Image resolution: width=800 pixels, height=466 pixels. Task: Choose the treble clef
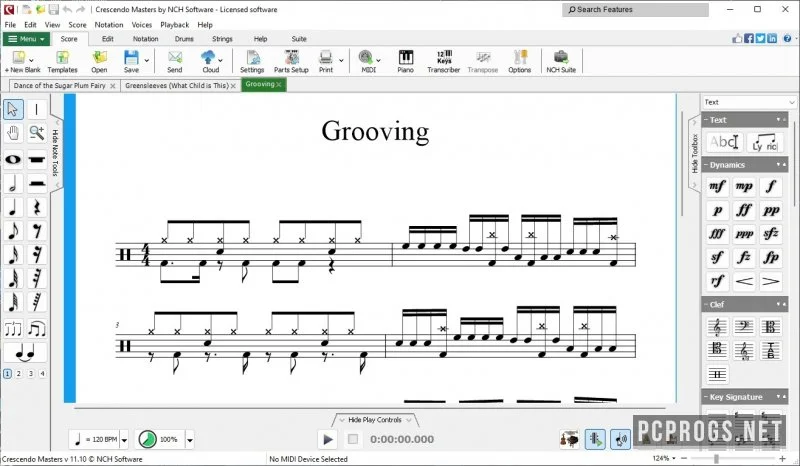pos(717,327)
